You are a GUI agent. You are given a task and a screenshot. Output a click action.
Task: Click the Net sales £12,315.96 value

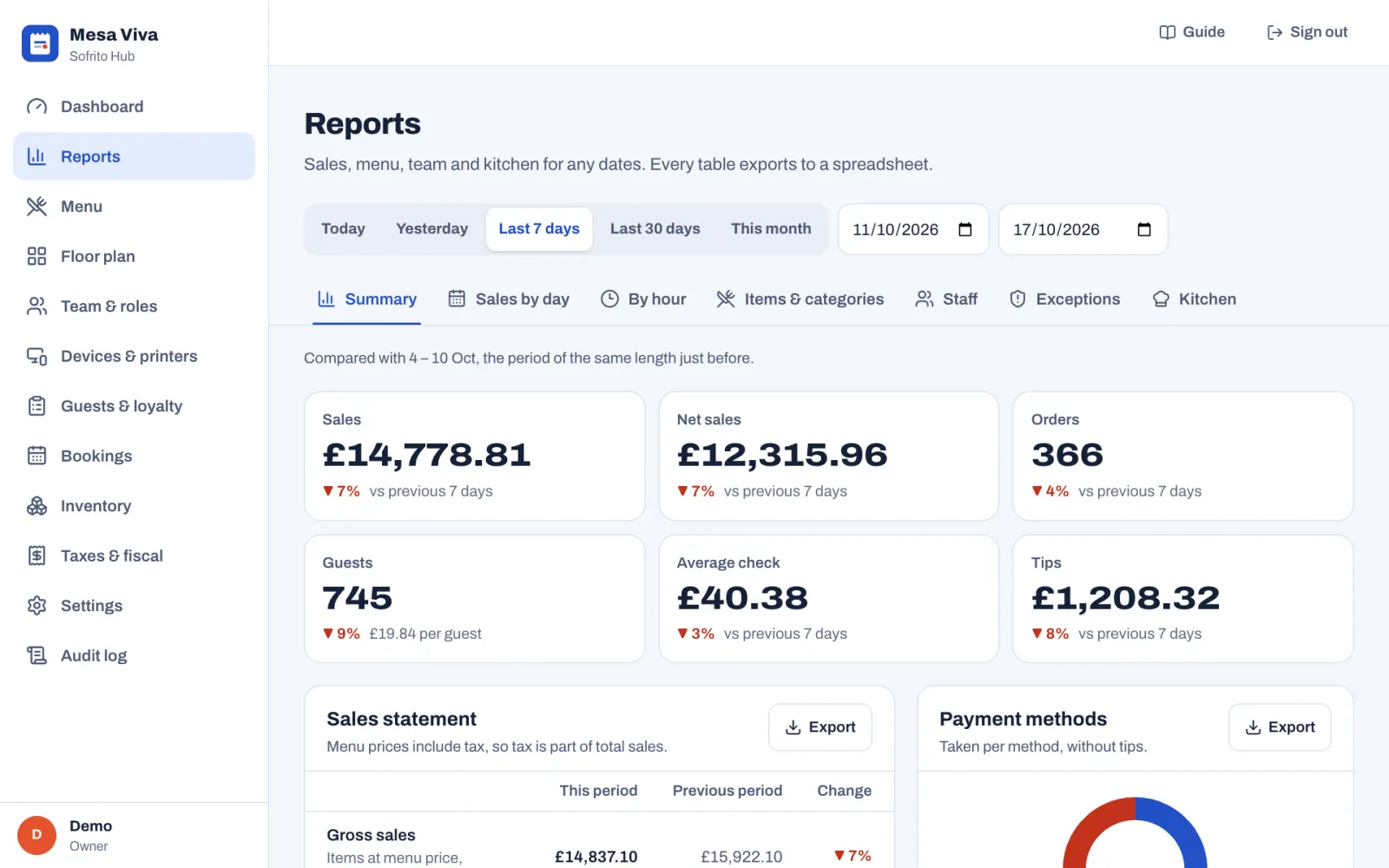pos(782,455)
